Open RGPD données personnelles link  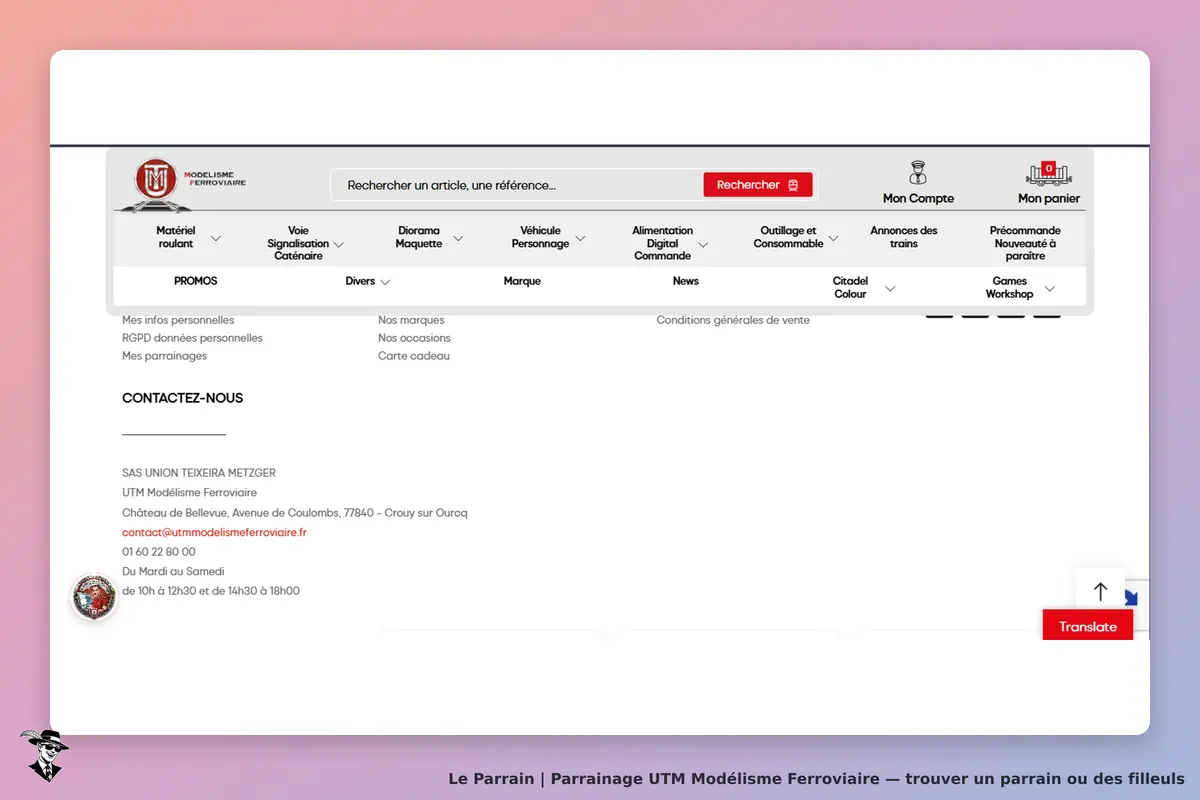[x=192, y=338]
